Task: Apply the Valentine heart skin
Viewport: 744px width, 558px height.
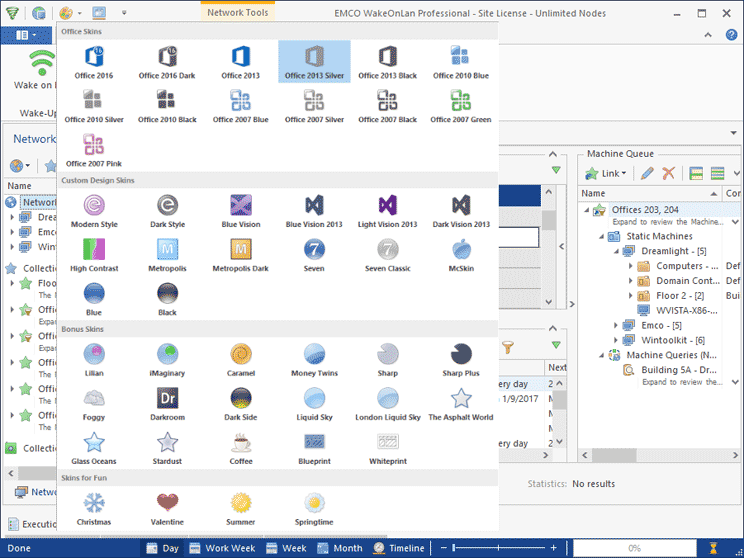Action: tap(167, 507)
